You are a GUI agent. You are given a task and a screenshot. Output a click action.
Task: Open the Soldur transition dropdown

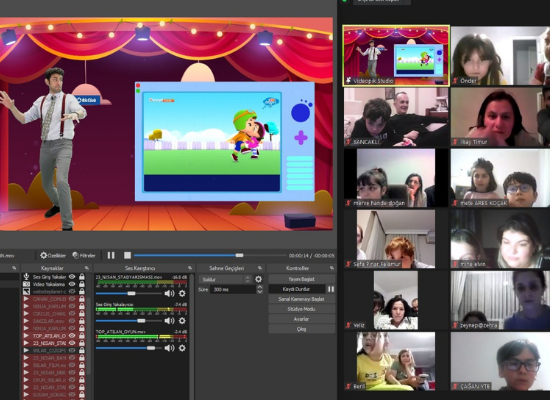point(225,279)
